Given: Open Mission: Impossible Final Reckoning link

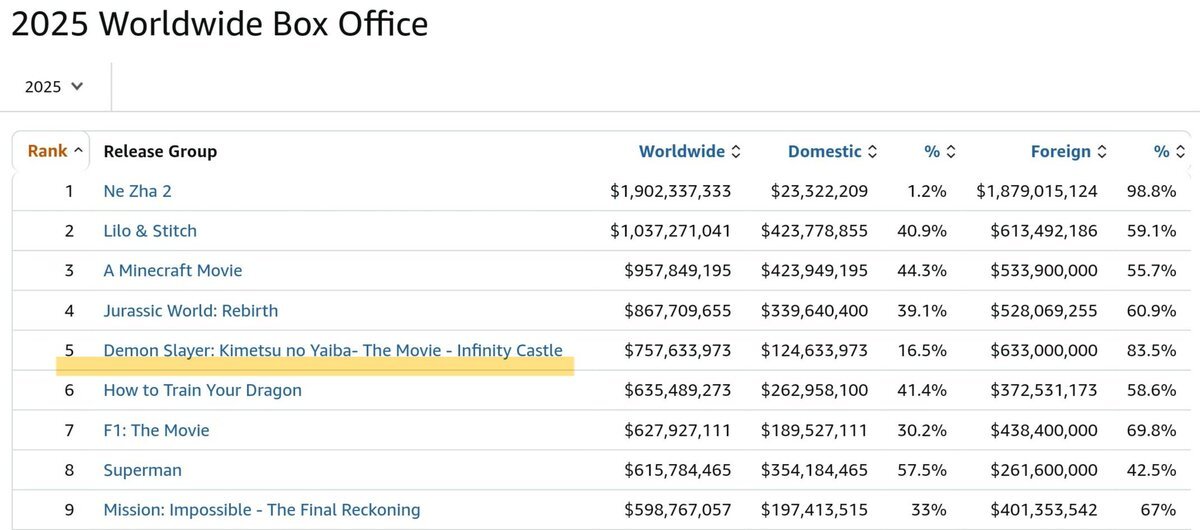Looking at the screenshot, I should pyautogui.click(x=262, y=510).
